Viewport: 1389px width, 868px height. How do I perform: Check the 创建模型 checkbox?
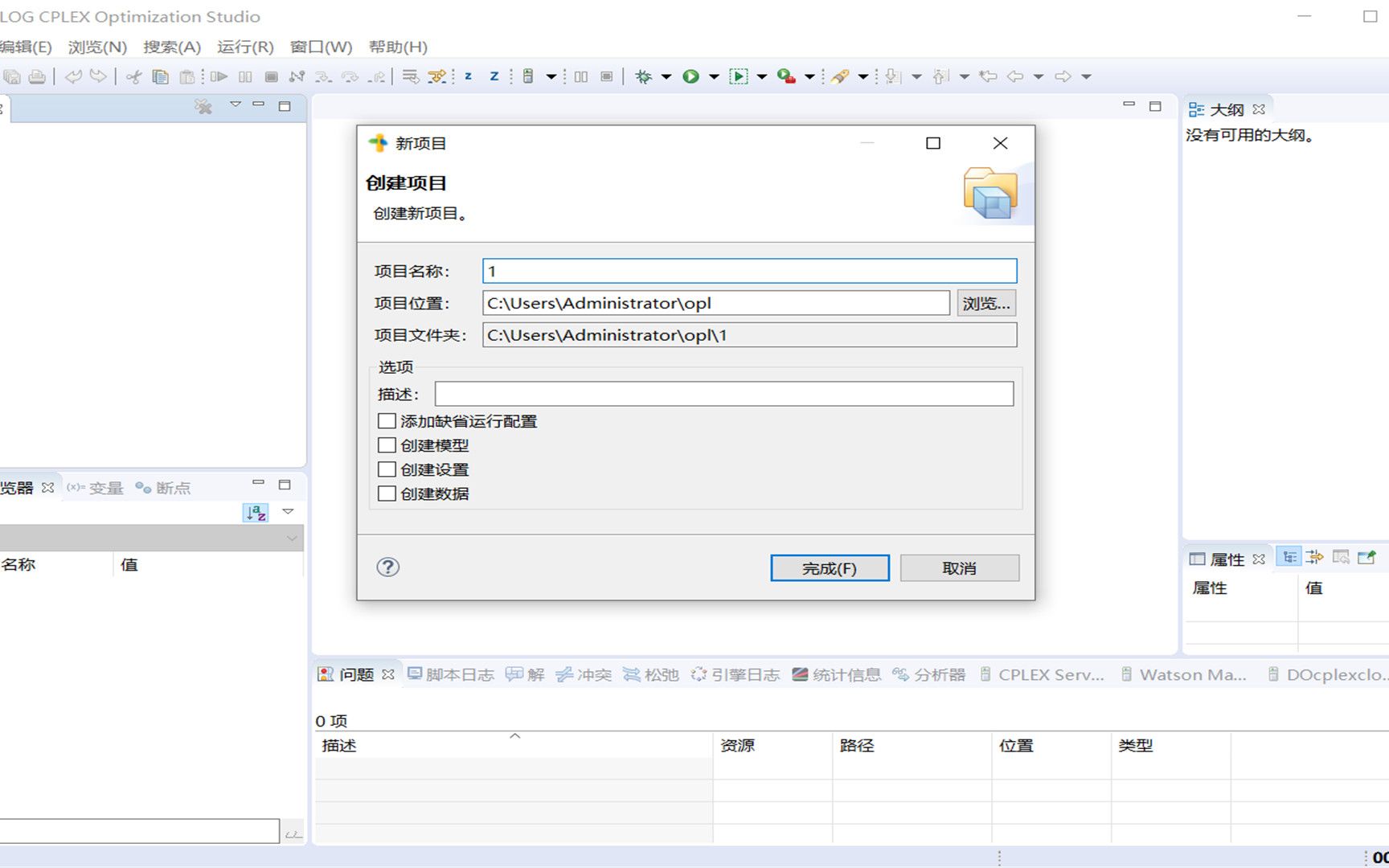pyautogui.click(x=387, y=445)
